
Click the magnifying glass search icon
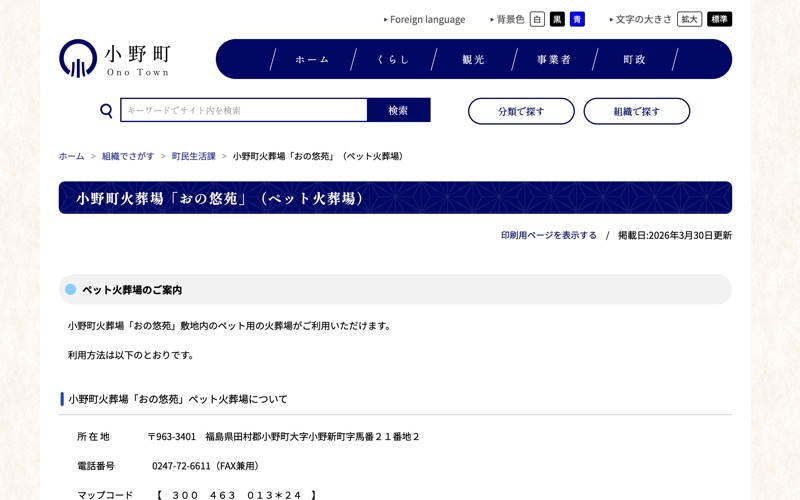tap(106, 110)
